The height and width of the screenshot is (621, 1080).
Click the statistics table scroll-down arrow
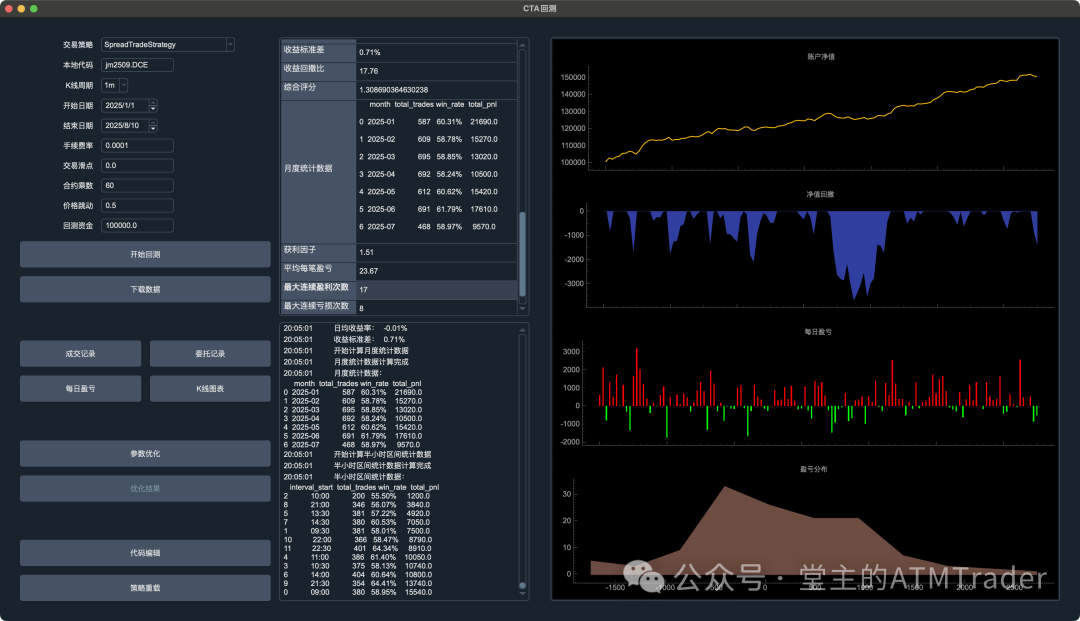[522, 309]
